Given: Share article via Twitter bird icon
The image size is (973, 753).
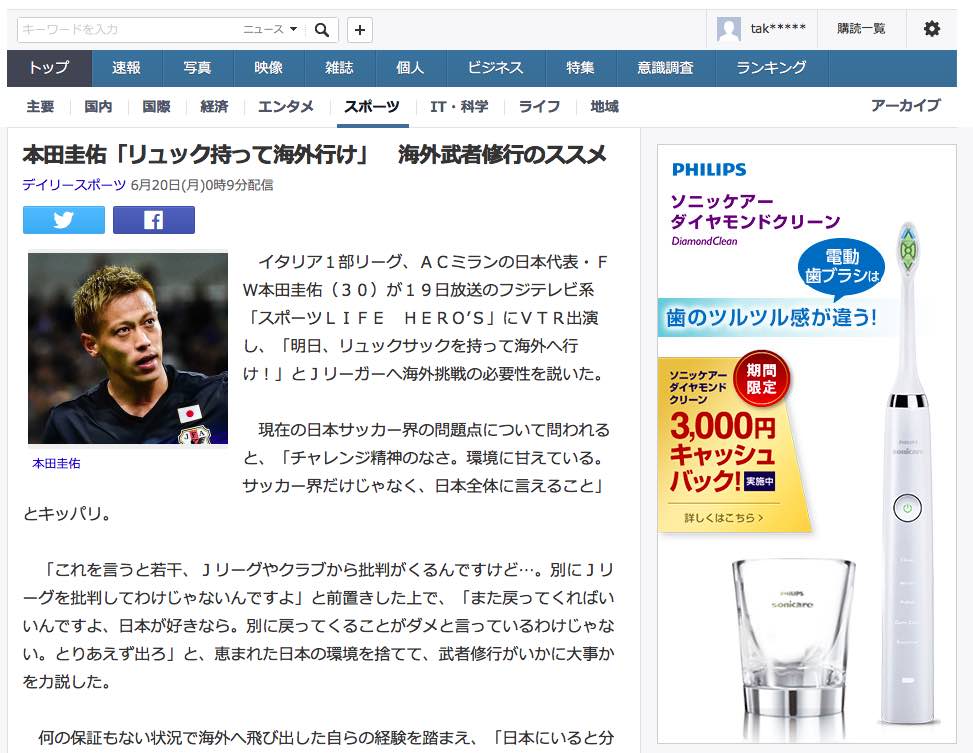Looking at the screenshot, I should coord(64,220).
